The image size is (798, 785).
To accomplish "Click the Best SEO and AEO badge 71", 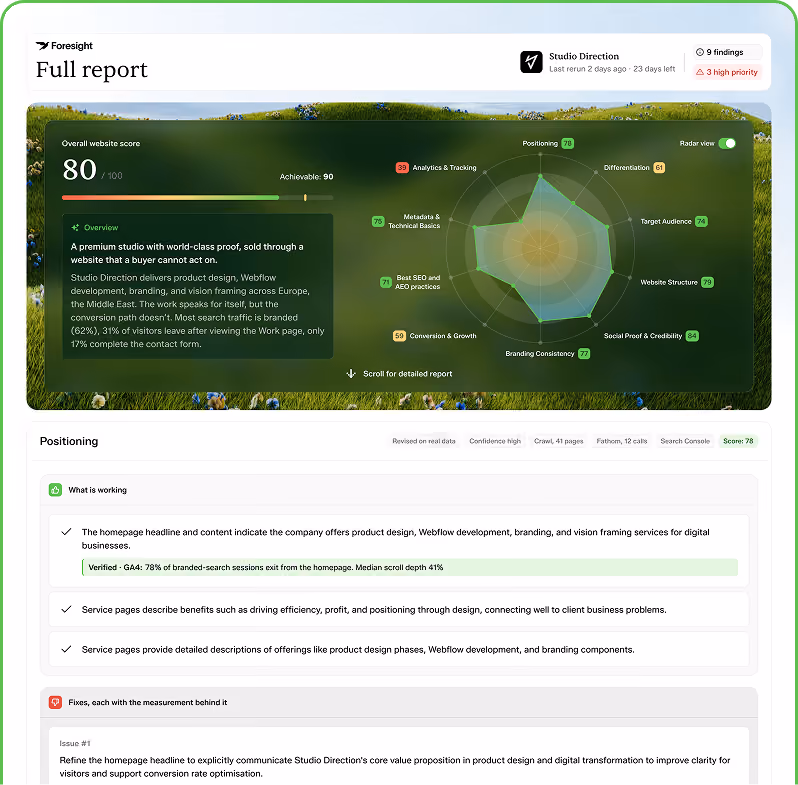I will coord(386,282).
